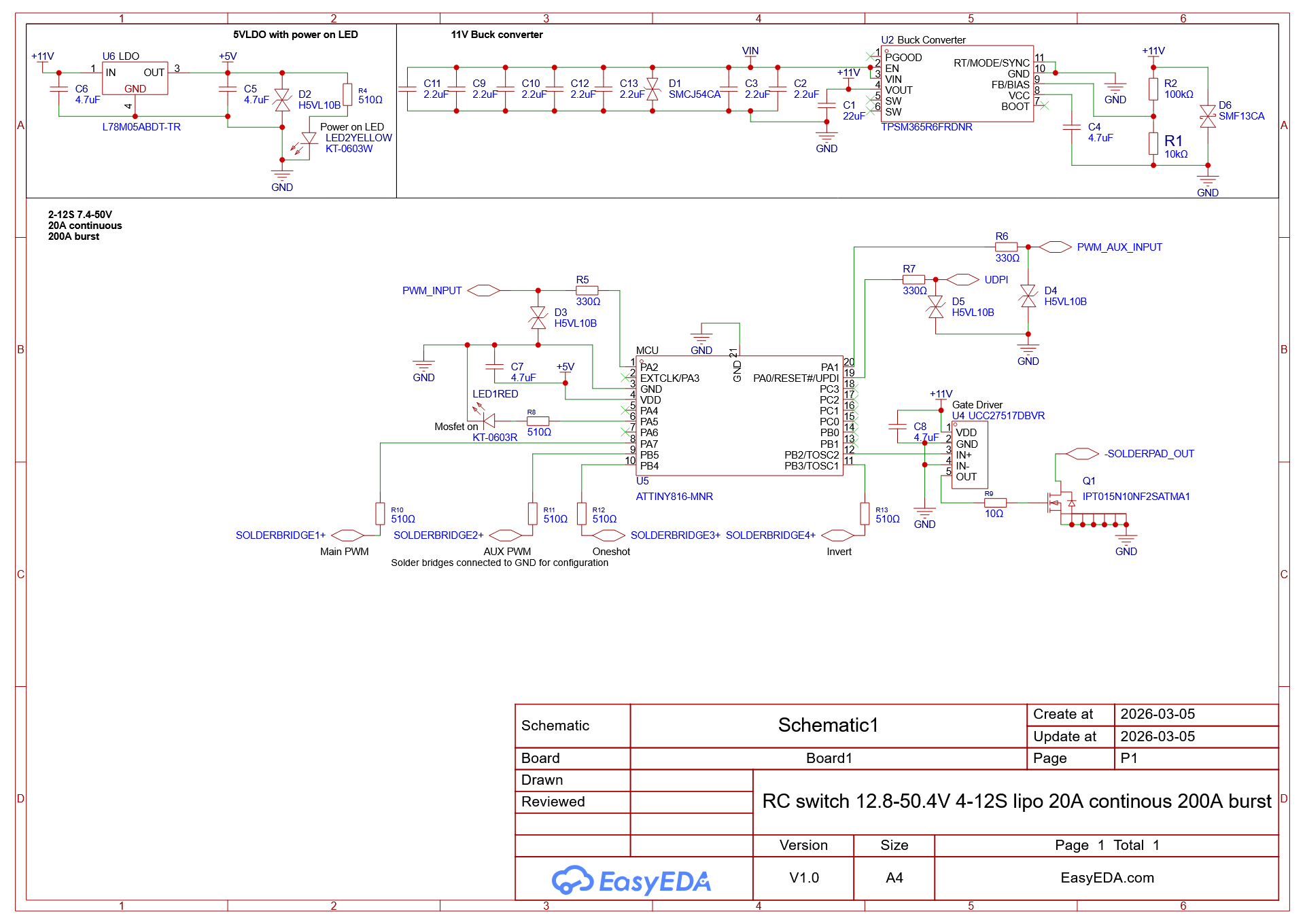
Task: Select the U6 LDO regulator symbol
Action: coord(135,78)
